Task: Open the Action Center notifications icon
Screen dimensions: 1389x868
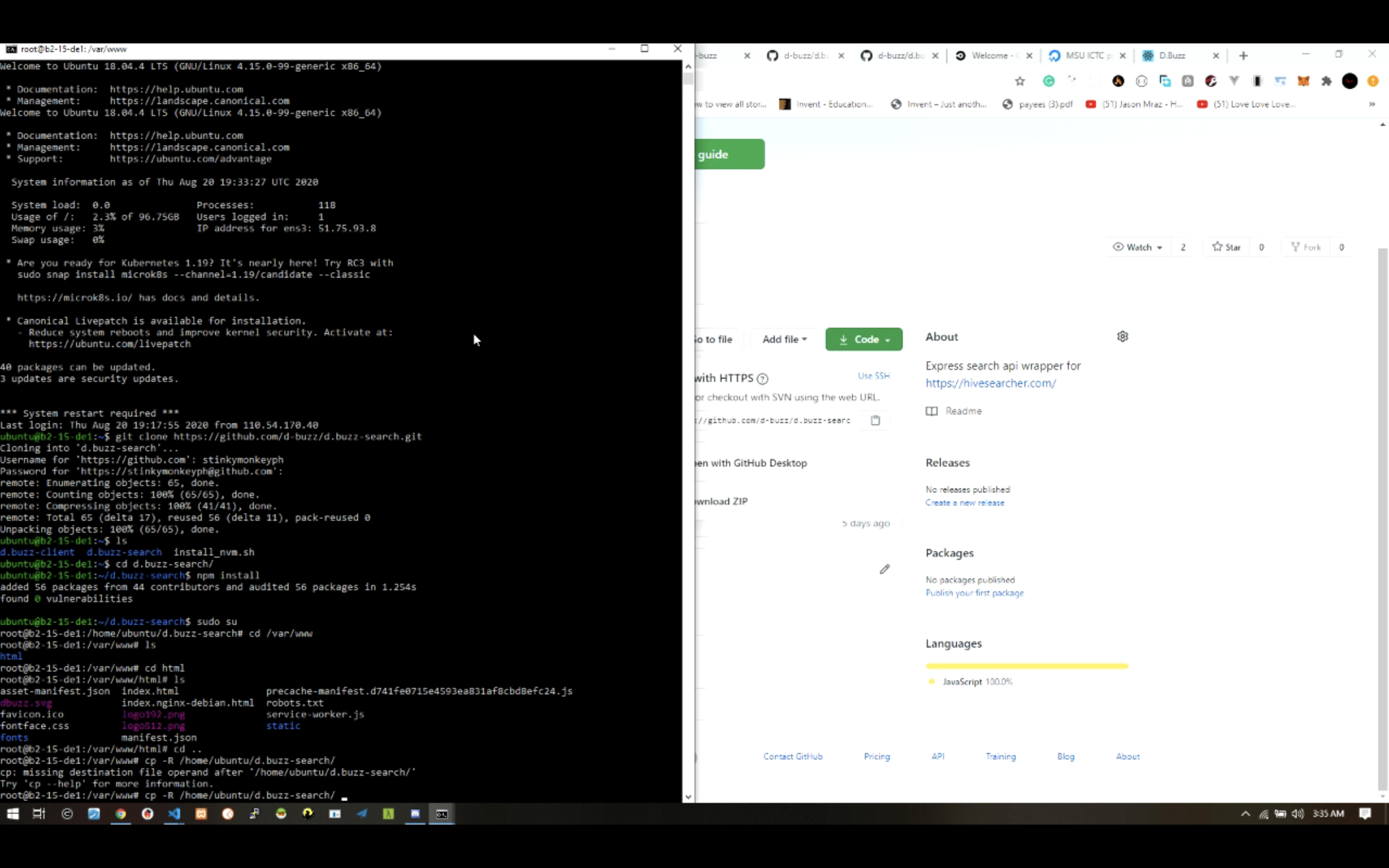Action: pos(1365,814)
